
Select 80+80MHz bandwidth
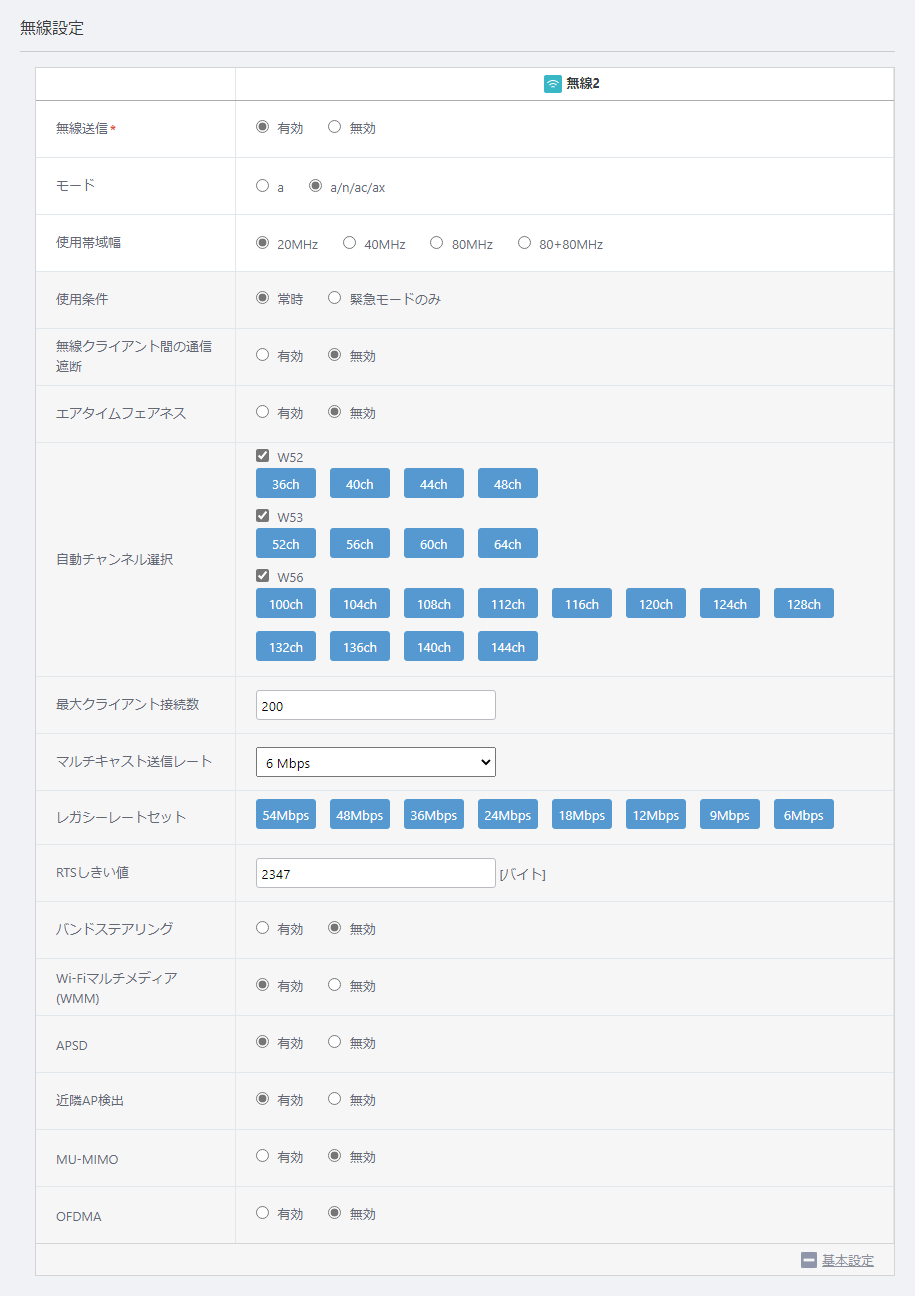[x=525, y=242]
